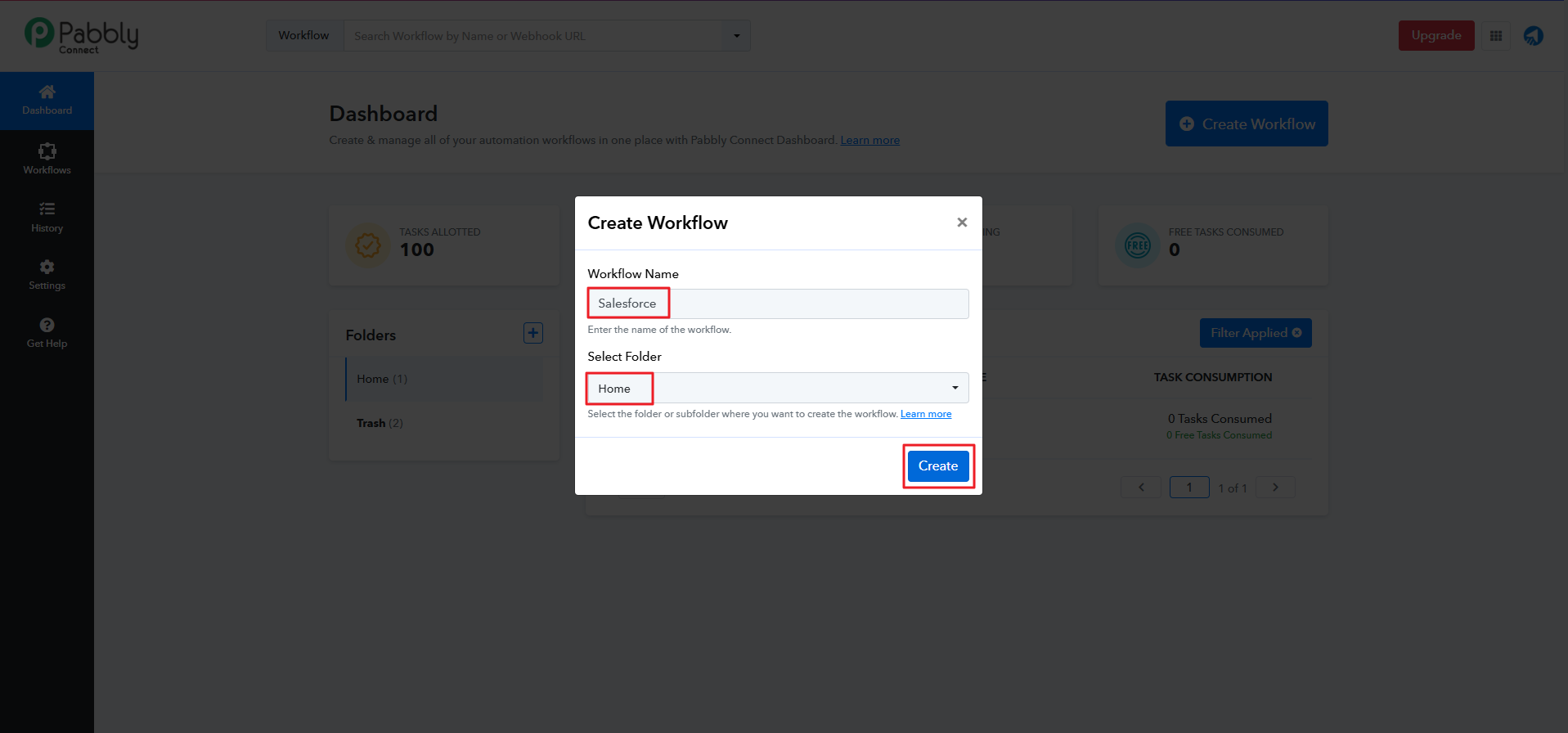The height and width of the screenshot is (733, 1568).
Task: Click the profile avatar icon
Action: click(x=1533, y=36)
